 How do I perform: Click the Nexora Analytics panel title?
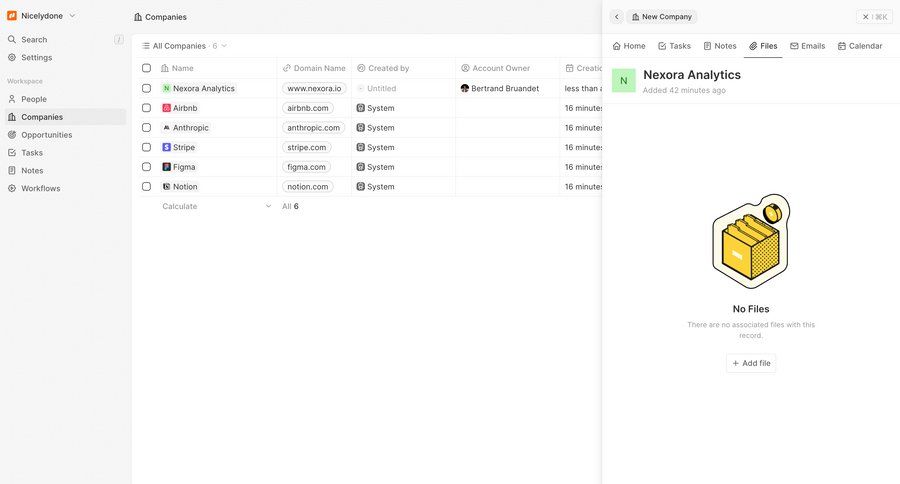[x=692, y=75]
